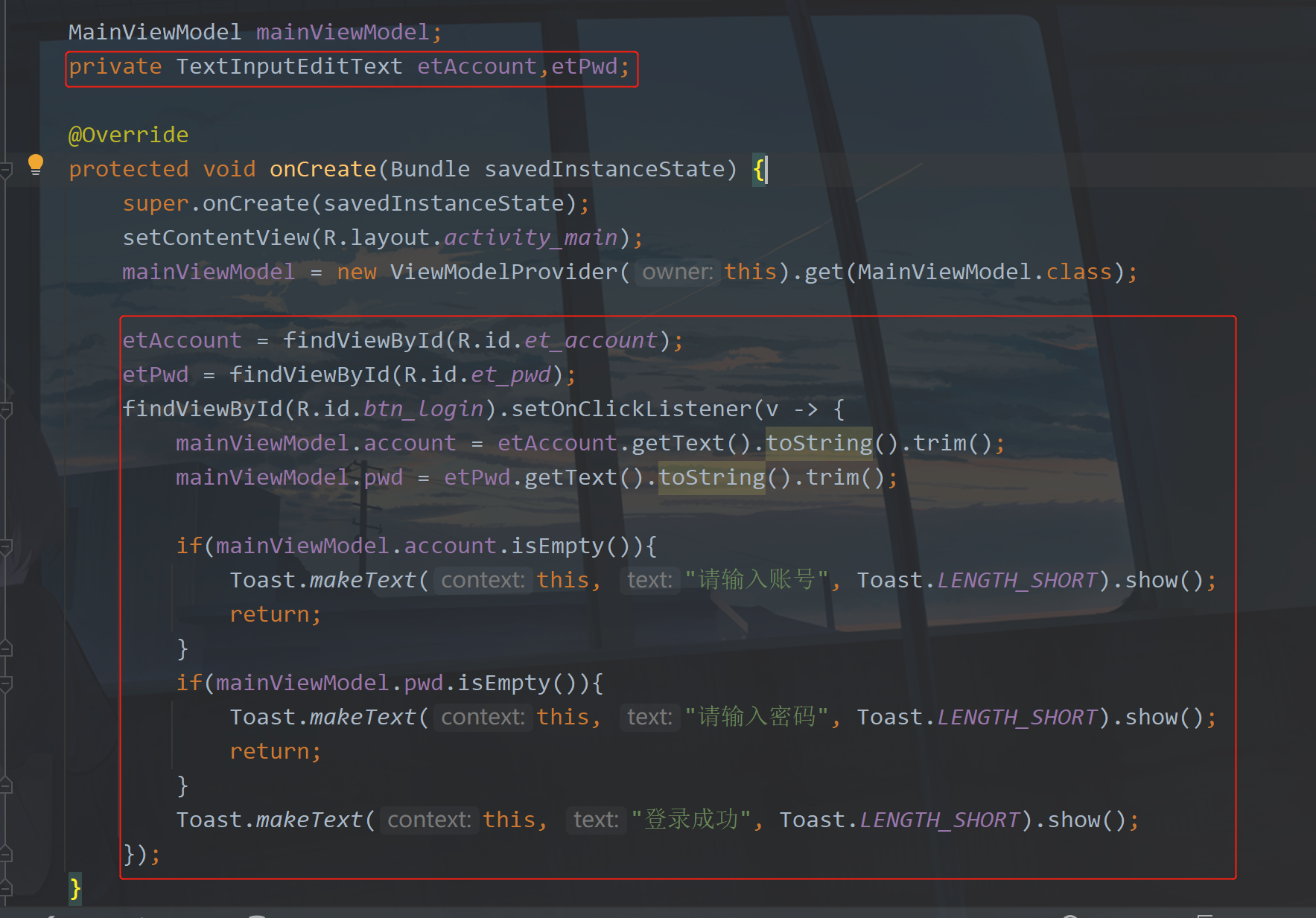Screen dimensions: 1316x918
Task: Click the Bundle parameter type
Action: [x=430, y=169]
